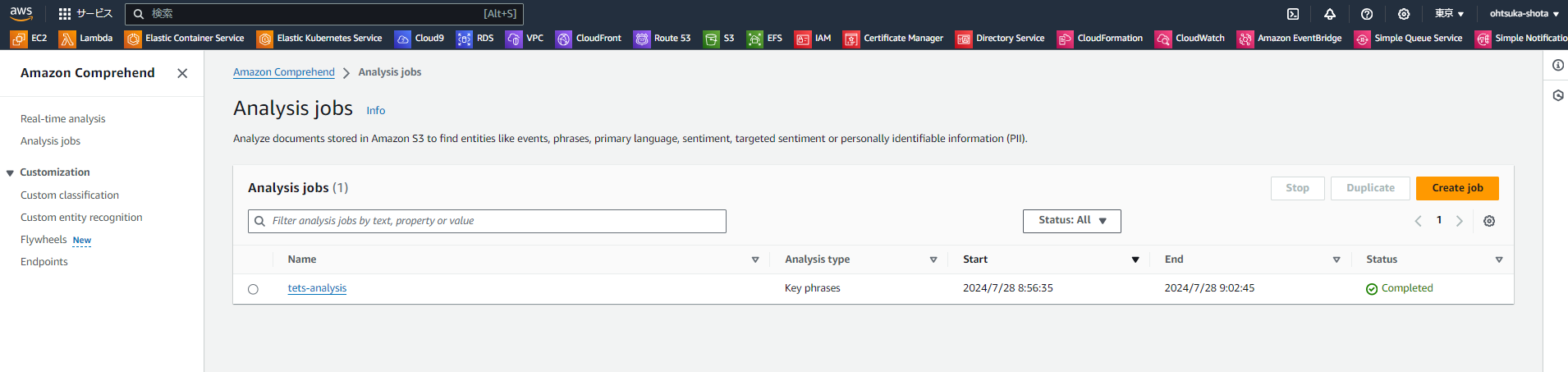1568x372 pixels.
Task: Click the Create job button
Action: click(1457, 188)
